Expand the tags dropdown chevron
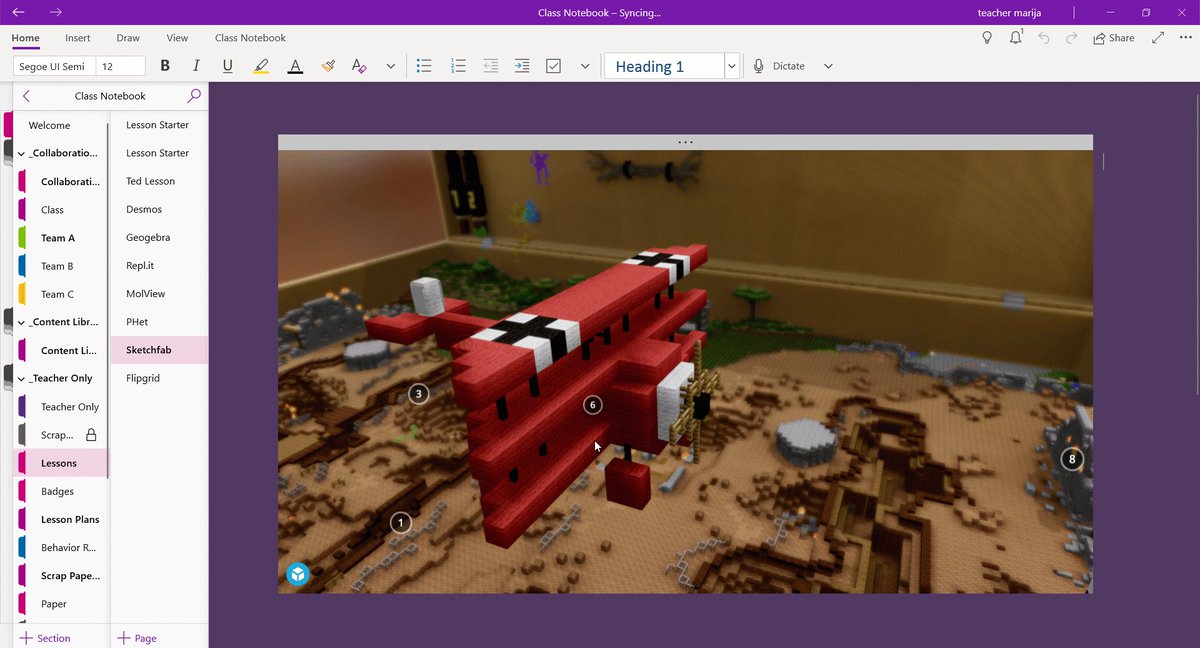1200x648 pixels. click(585, 66)
